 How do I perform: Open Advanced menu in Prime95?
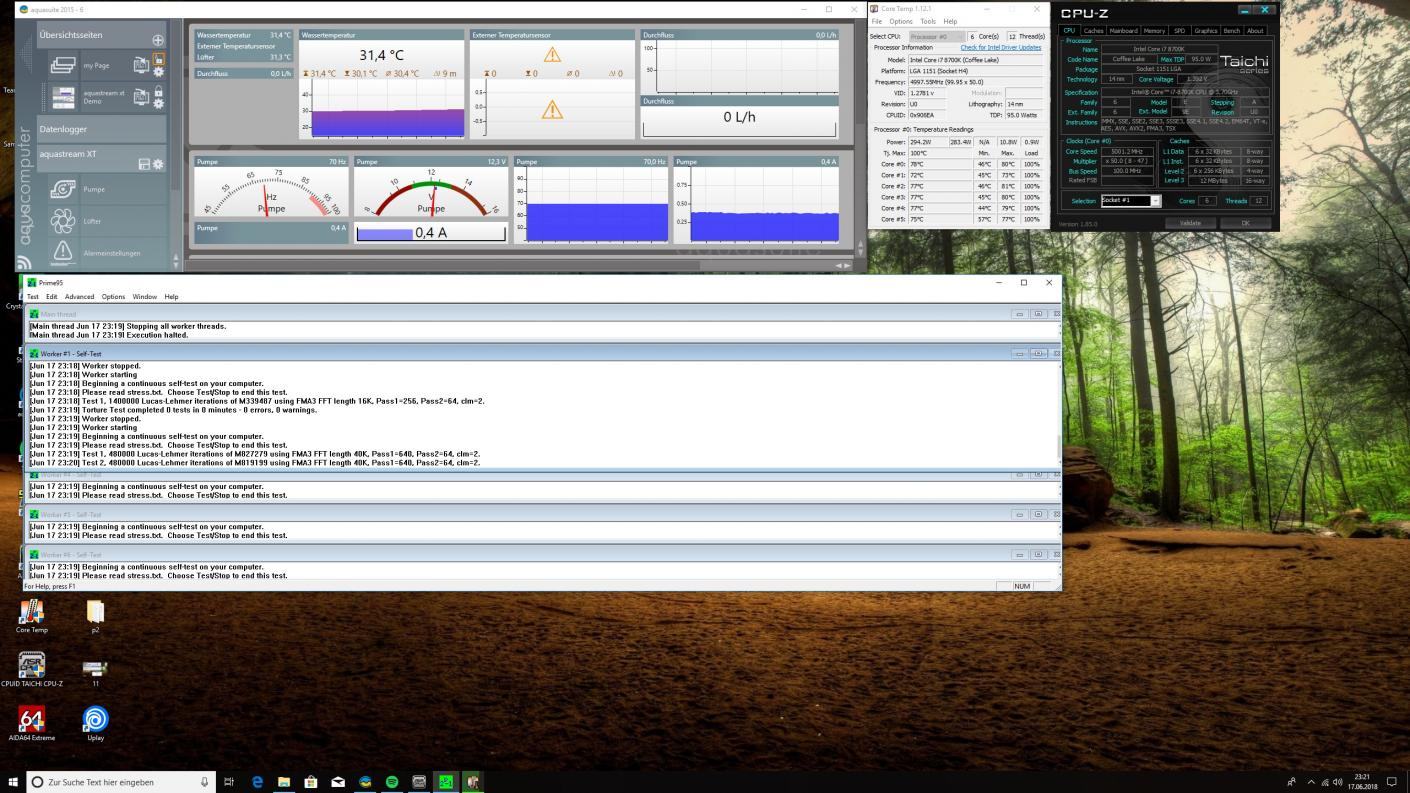[x=79, y=296]
